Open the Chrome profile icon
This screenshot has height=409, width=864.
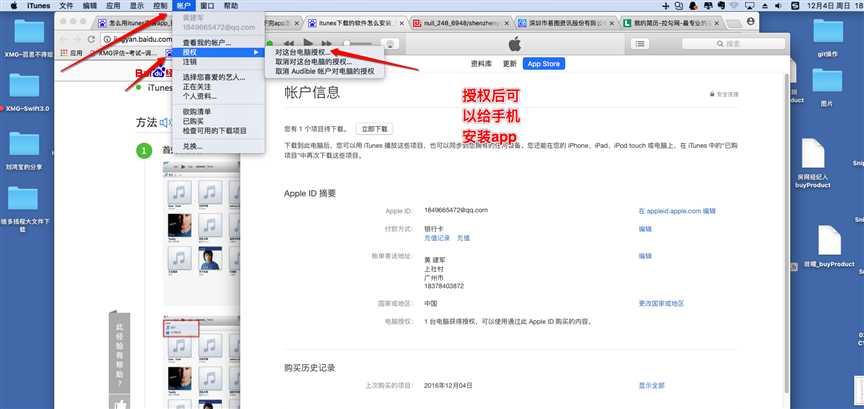coord(750,21)
